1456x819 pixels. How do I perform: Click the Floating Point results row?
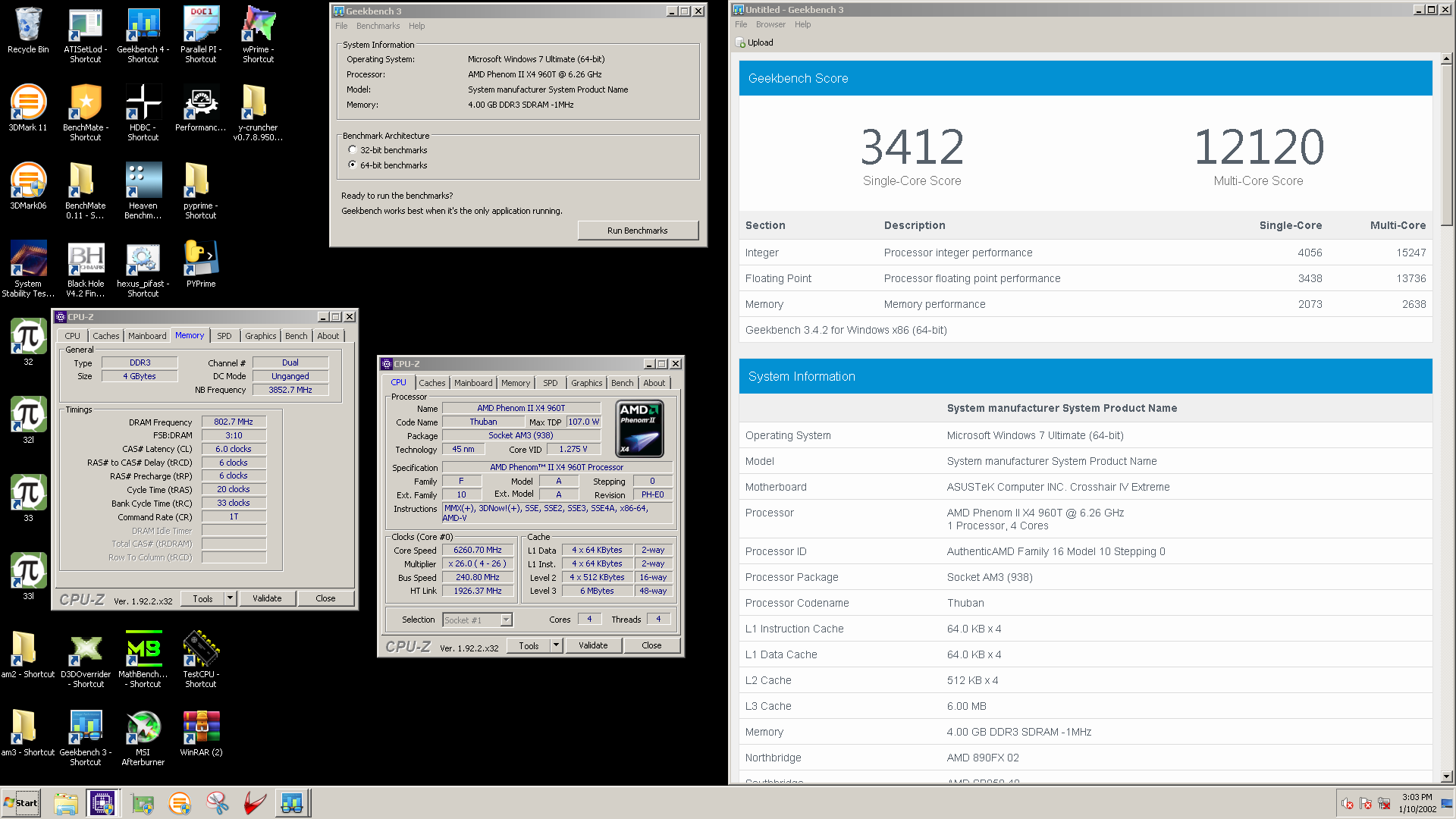(1085, 278)
